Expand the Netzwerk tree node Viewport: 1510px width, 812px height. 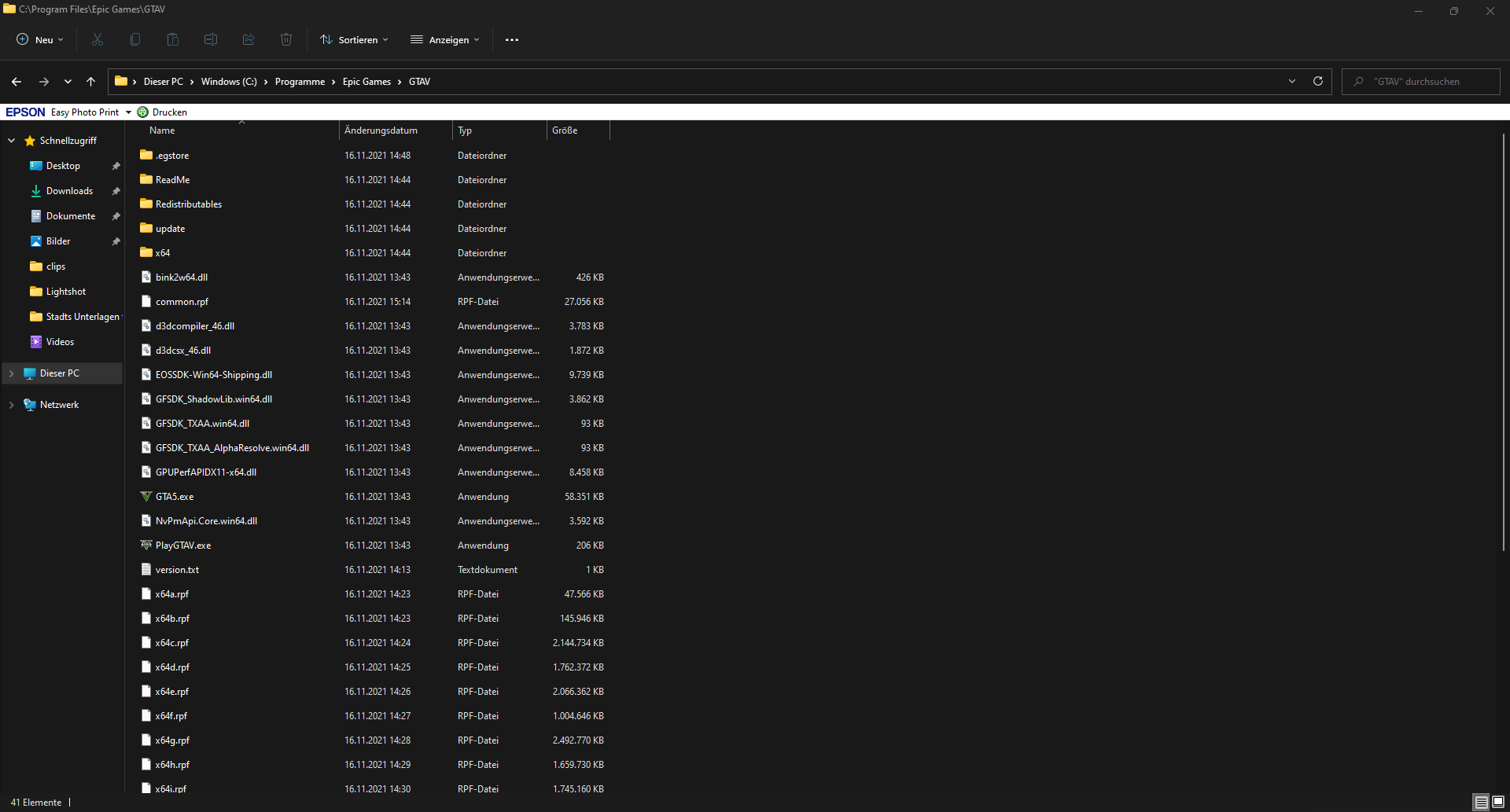pos(12,405)
